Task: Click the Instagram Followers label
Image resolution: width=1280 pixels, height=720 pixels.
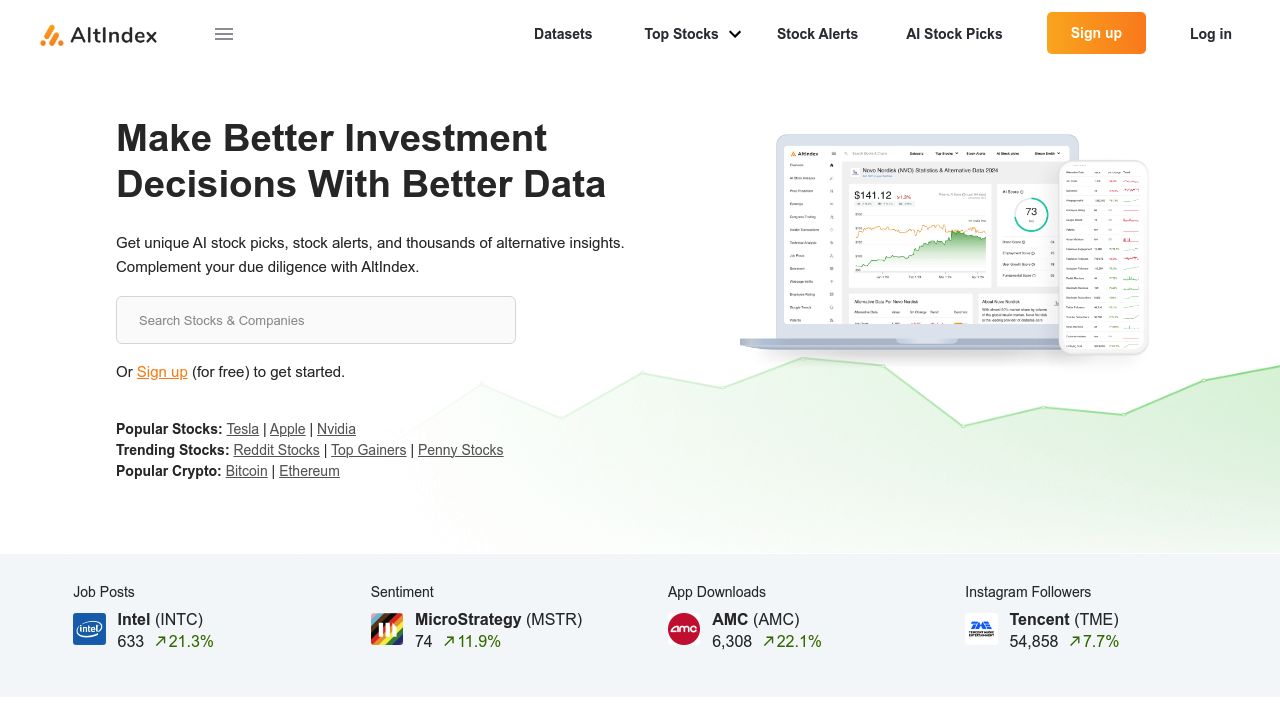Action: [1028, 592]
